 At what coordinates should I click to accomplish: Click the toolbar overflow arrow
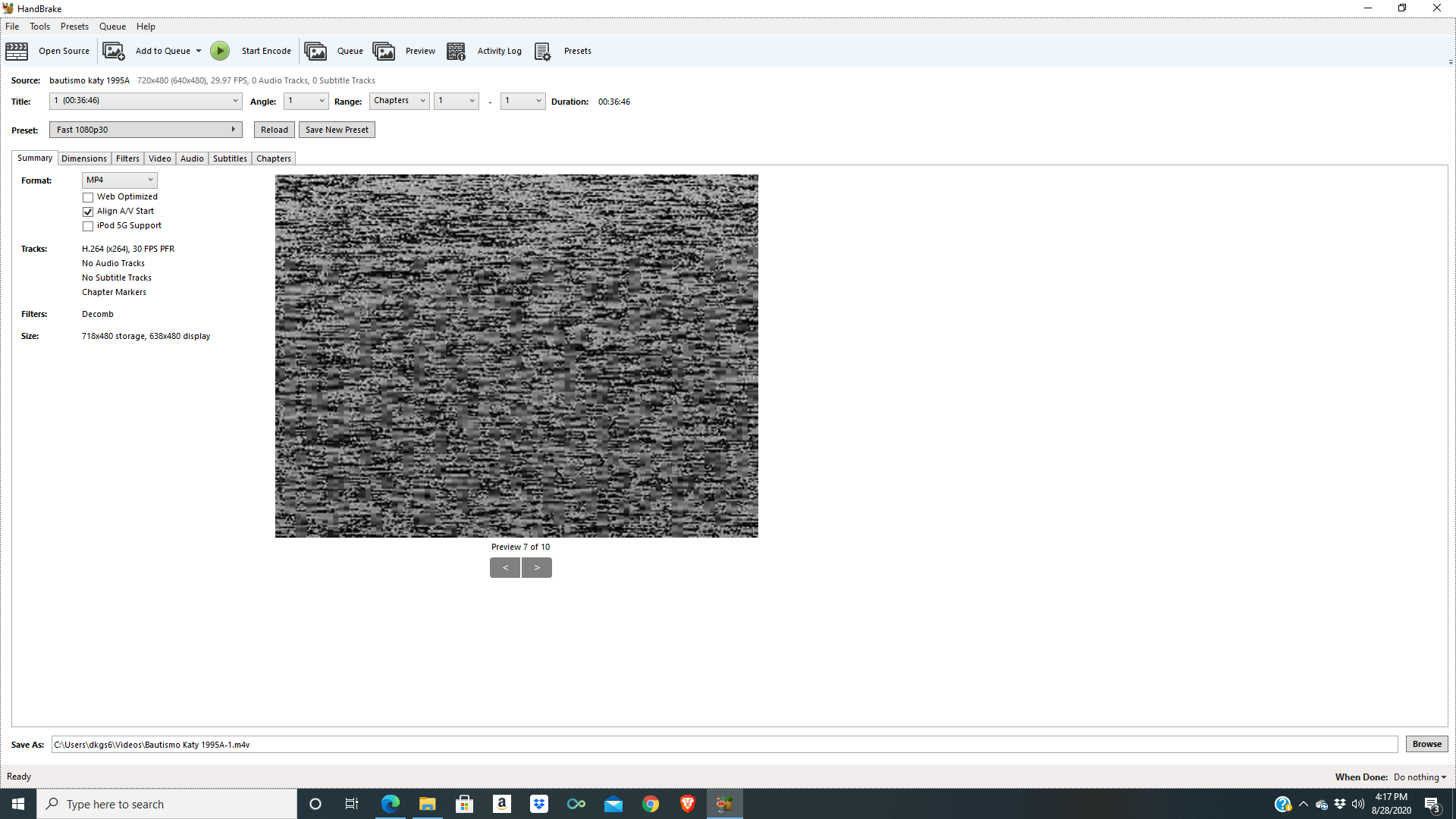click(x=1451, y=62)
